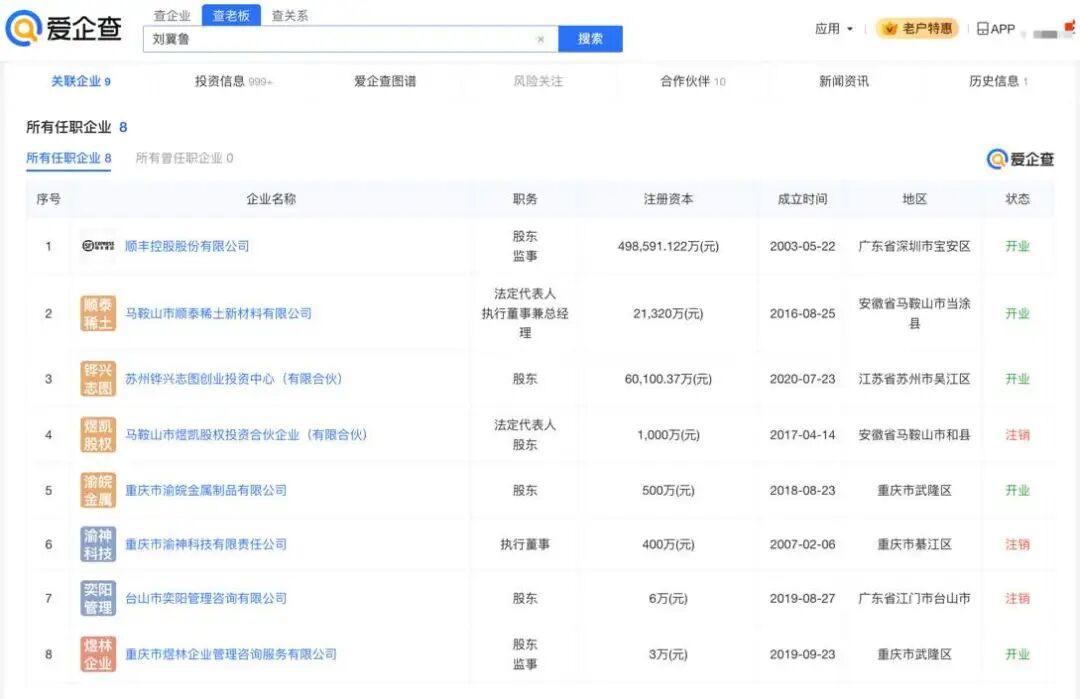Click the 搜索 button
Viewport: 1080px width, 699px height.
click(590, 39)
